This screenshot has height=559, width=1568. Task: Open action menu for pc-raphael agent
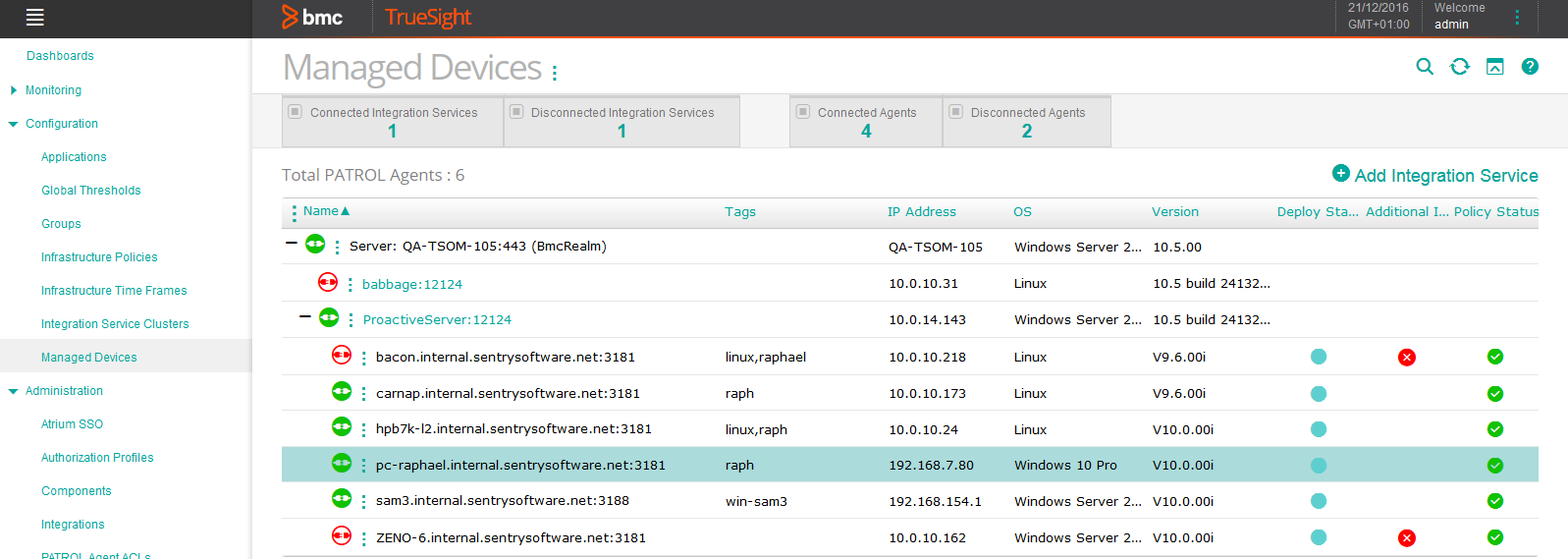(x=363, y=466)
